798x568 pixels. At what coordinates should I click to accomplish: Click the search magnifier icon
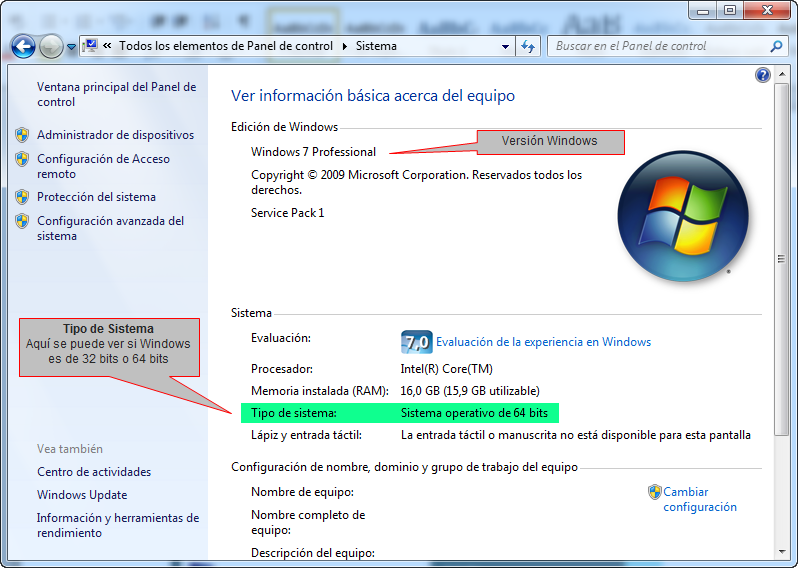[x=776, y=46]
